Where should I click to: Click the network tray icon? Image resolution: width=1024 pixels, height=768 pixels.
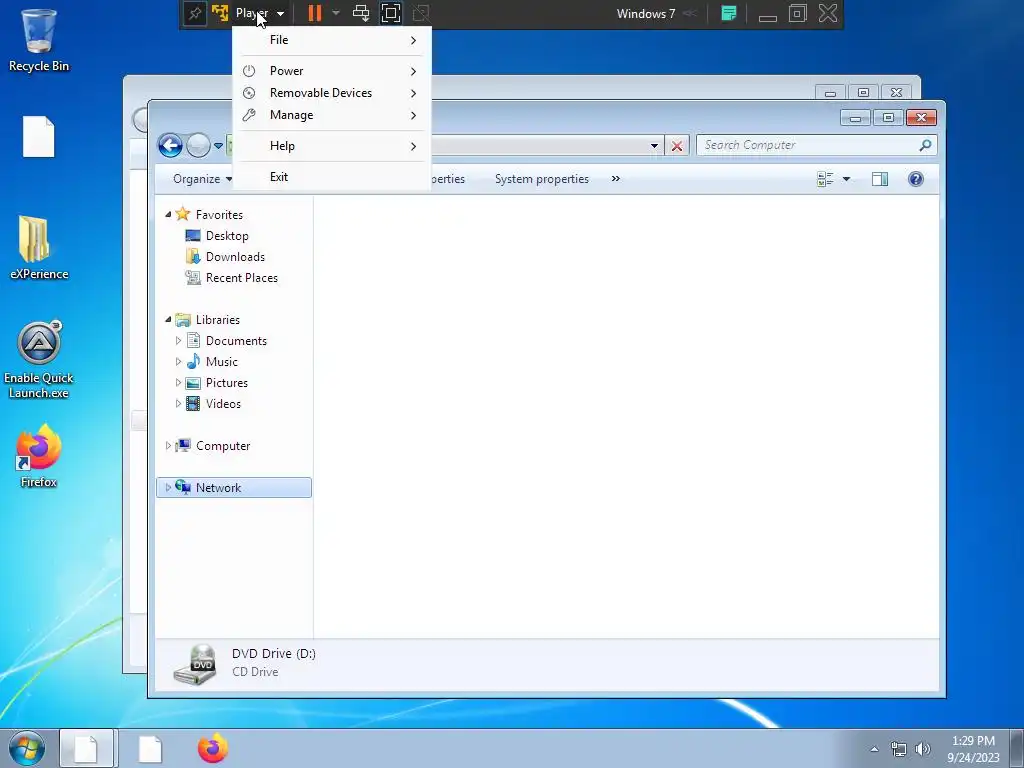click(x=899, y=749)
